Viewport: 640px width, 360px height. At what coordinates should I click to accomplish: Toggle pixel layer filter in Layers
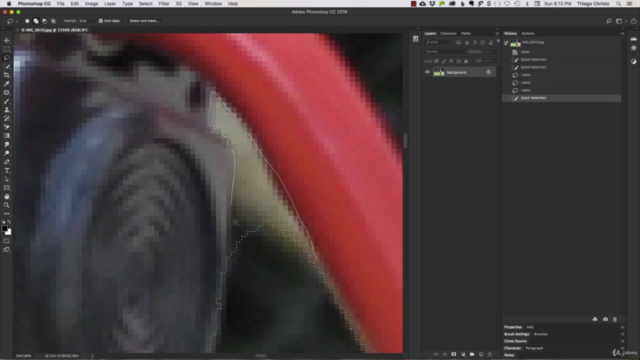[x=458, y=42]
